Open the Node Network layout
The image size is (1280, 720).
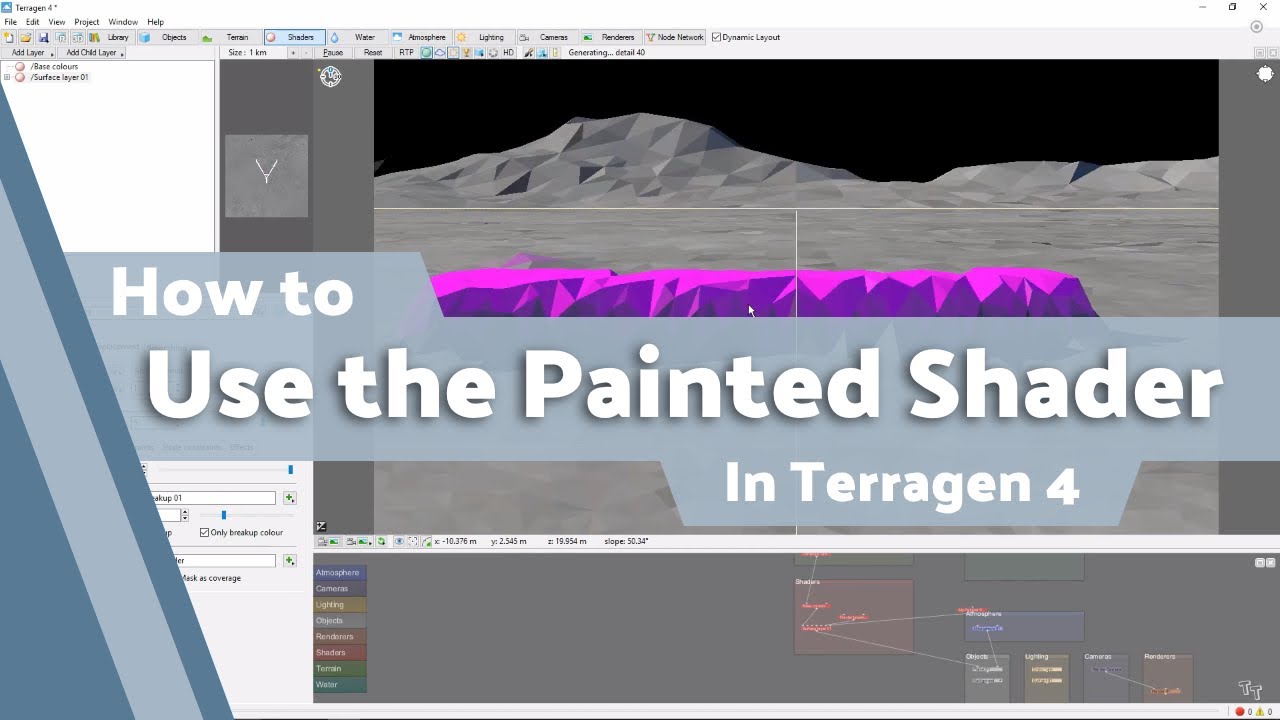tap(675, 37)
